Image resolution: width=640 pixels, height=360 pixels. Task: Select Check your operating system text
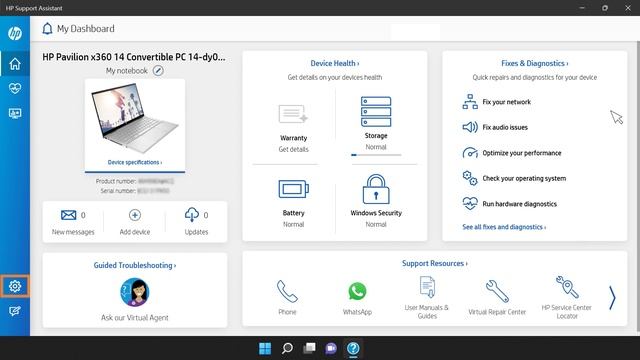(524, 178)
